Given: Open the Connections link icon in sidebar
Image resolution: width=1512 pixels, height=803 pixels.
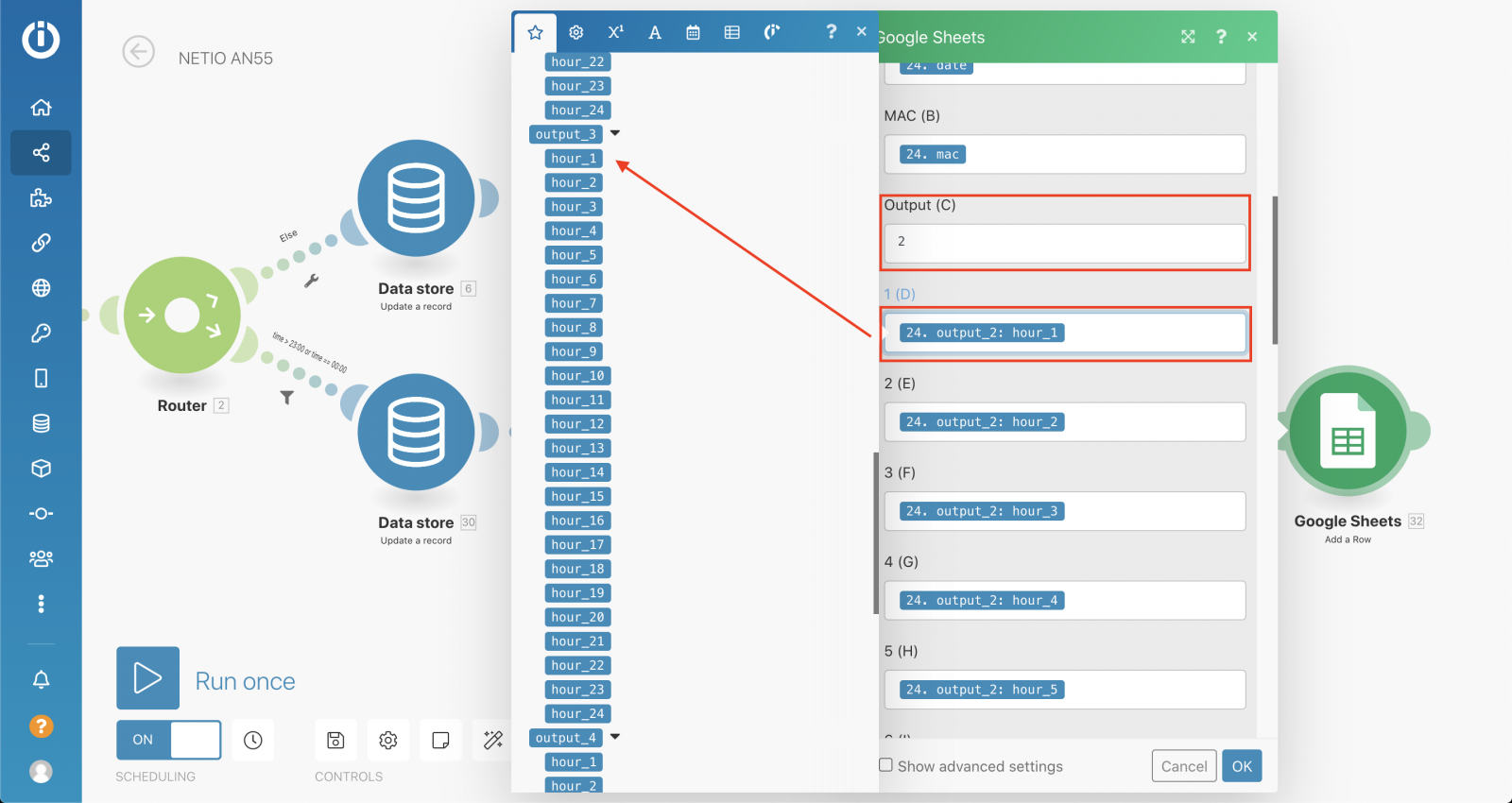Looking at the screenshot, I should [41, 243].
